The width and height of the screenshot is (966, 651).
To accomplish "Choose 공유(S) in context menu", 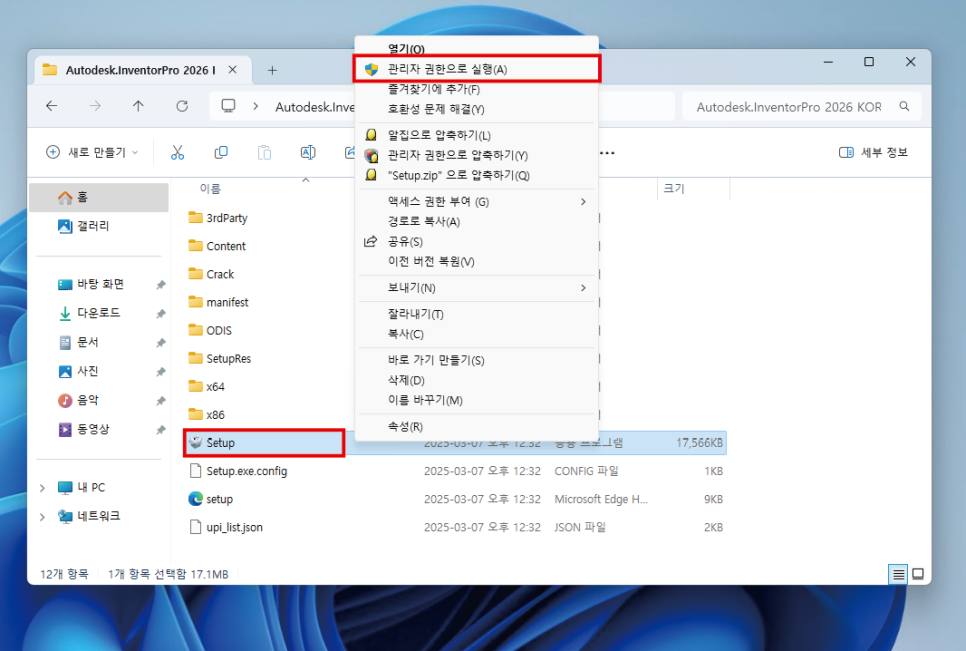I will 477,241.
